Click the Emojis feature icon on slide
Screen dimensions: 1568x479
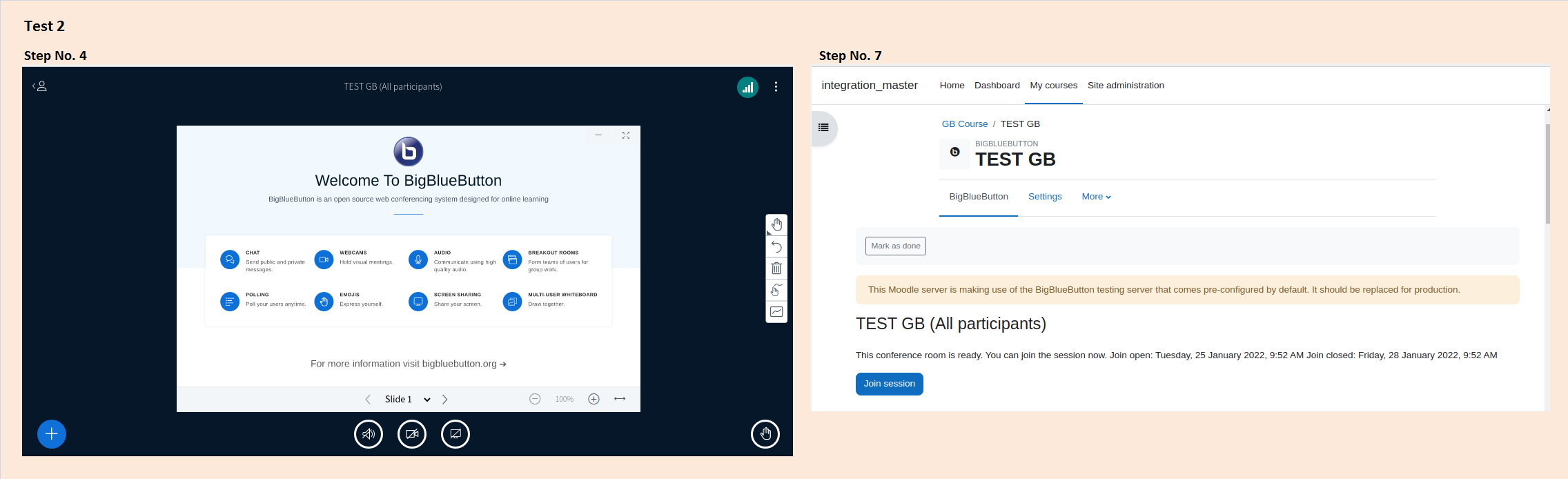point(324,302)
